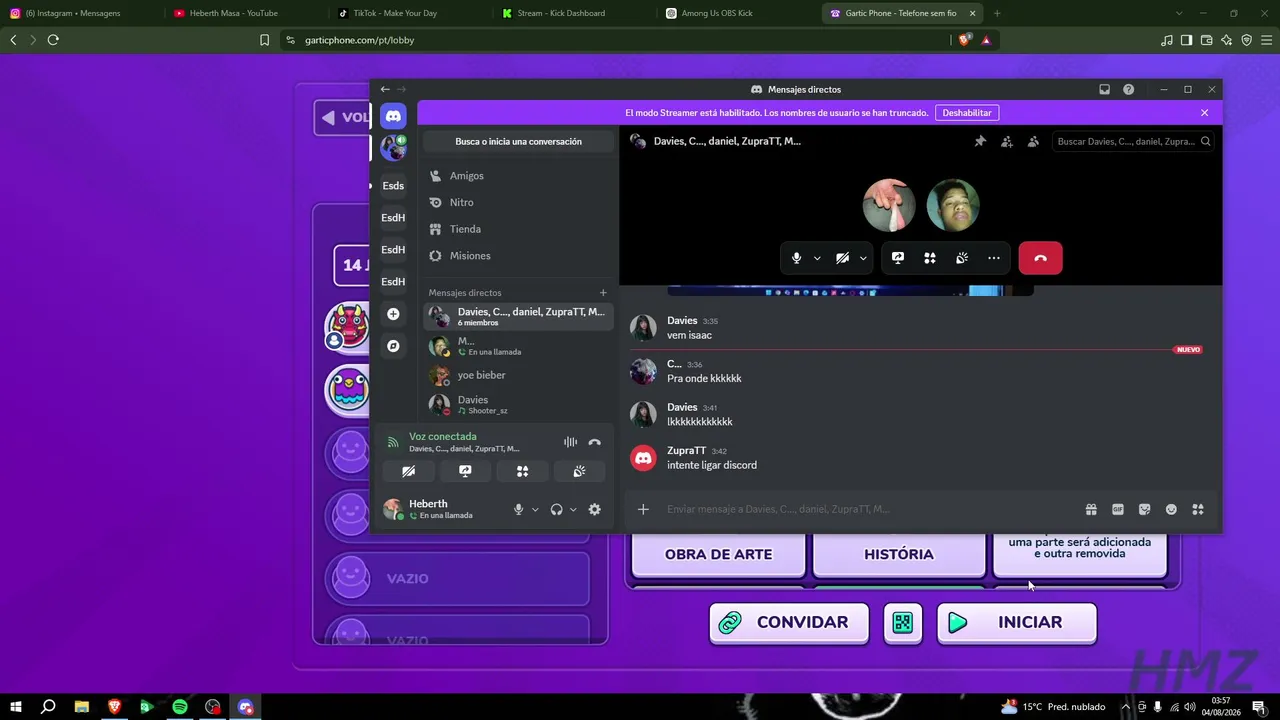The height and width of the screenshot is (720, 1280).
Task: Open soundboard in the call control bar
Action: point(962,258)
